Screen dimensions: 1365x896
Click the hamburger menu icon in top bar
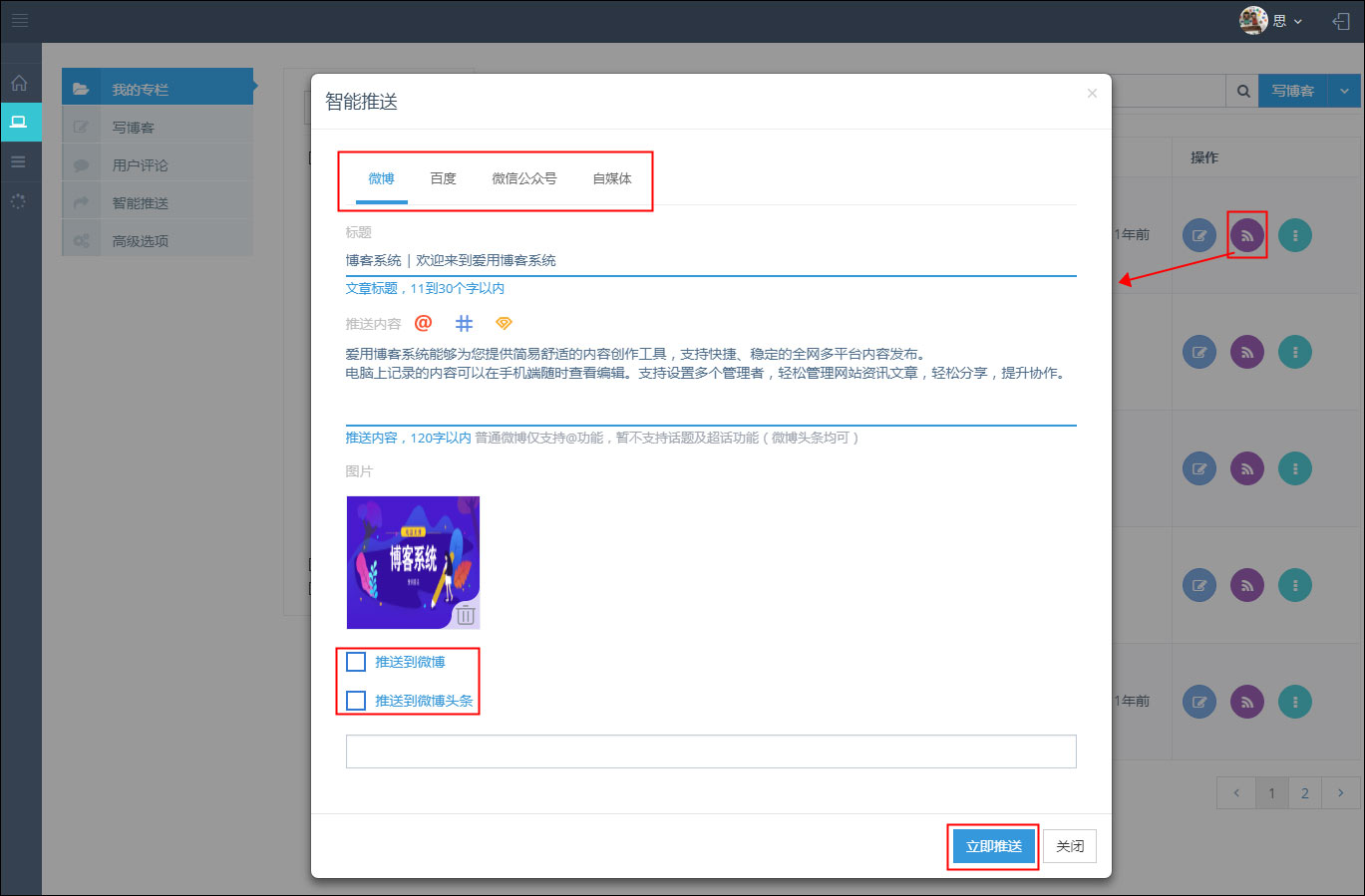[20, 20]
